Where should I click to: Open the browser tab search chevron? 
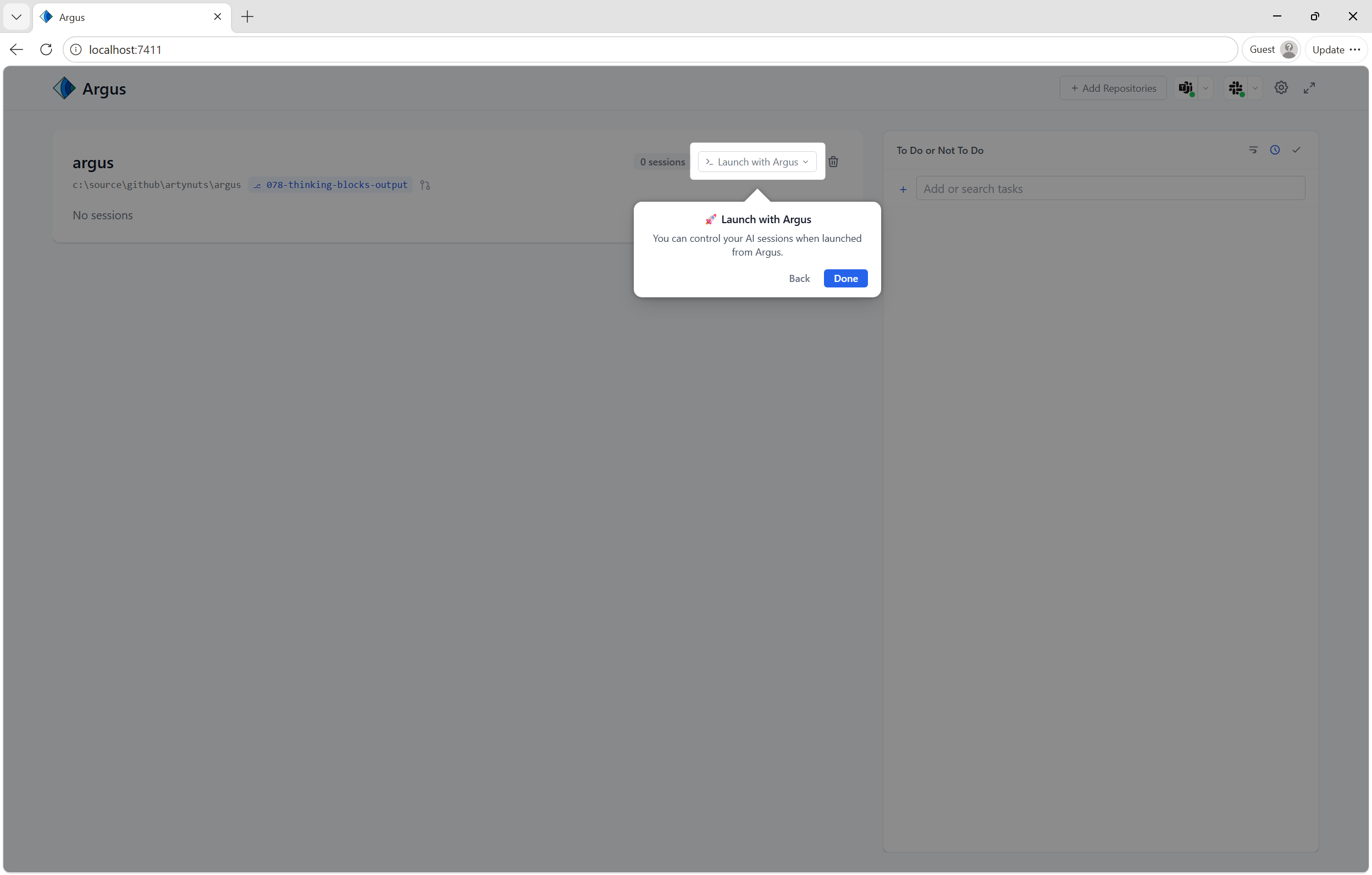(x=16, y=16)
